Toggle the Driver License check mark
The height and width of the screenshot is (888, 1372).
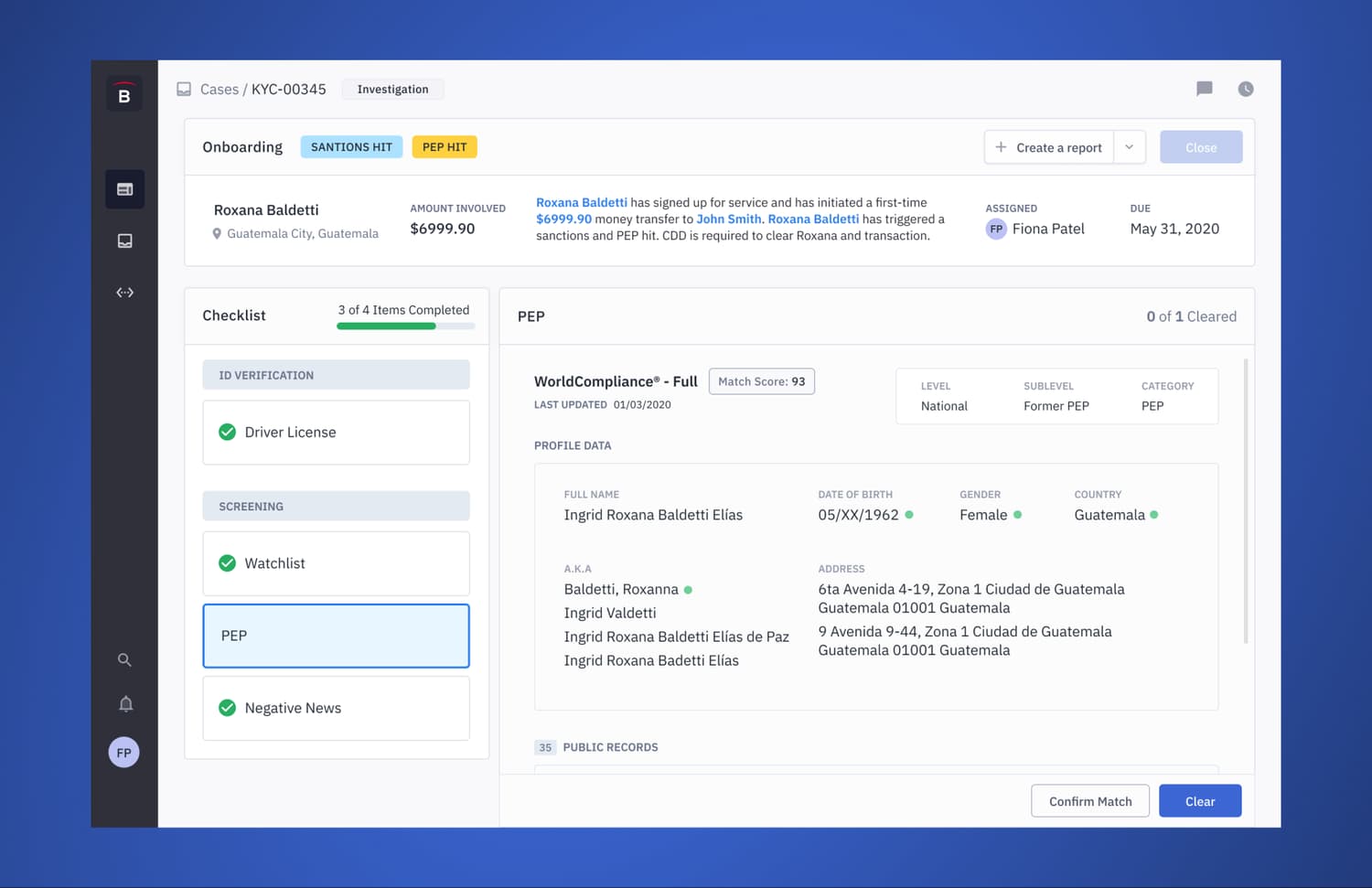(228, 432)
